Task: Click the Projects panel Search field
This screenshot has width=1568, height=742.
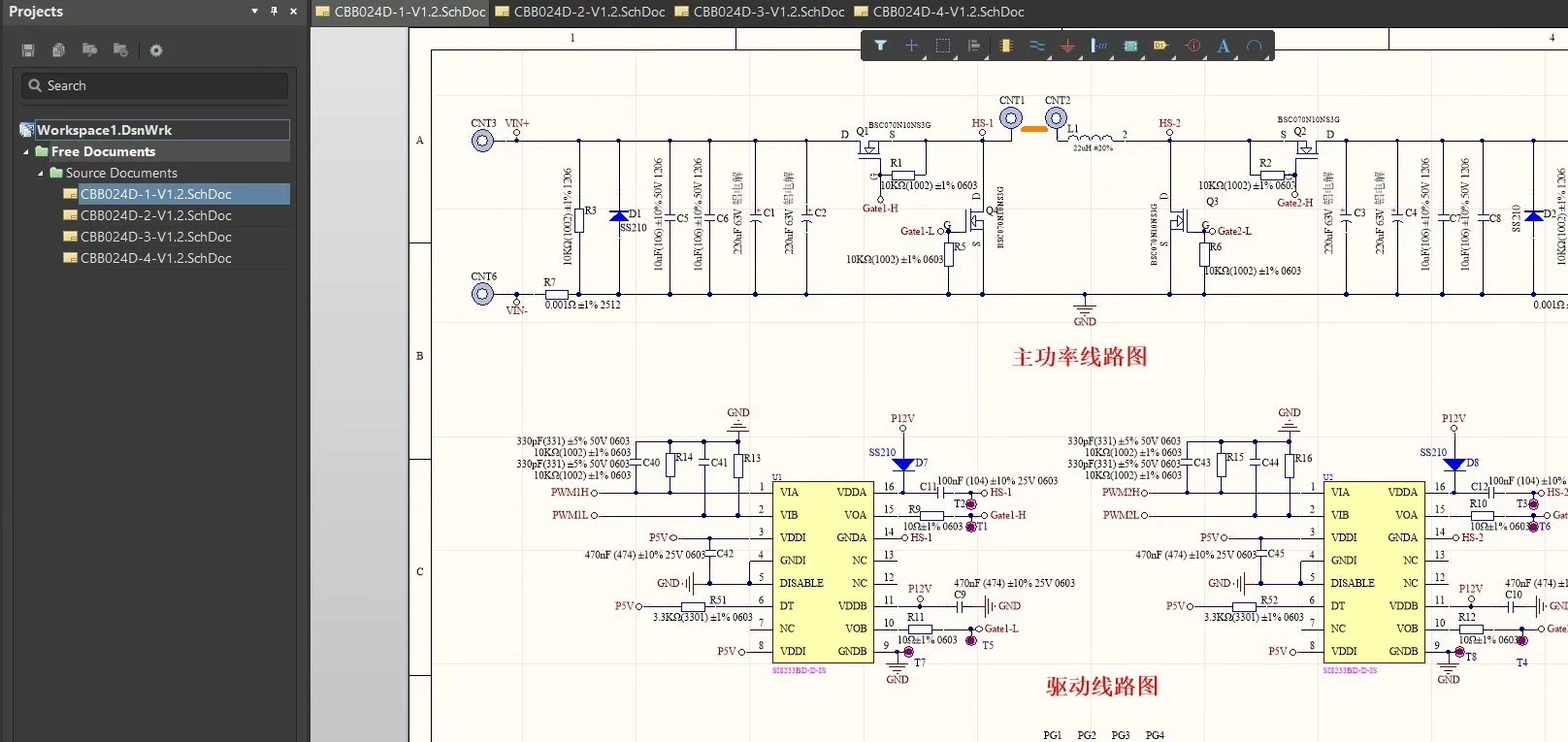Action: click(x=155, y=85)
